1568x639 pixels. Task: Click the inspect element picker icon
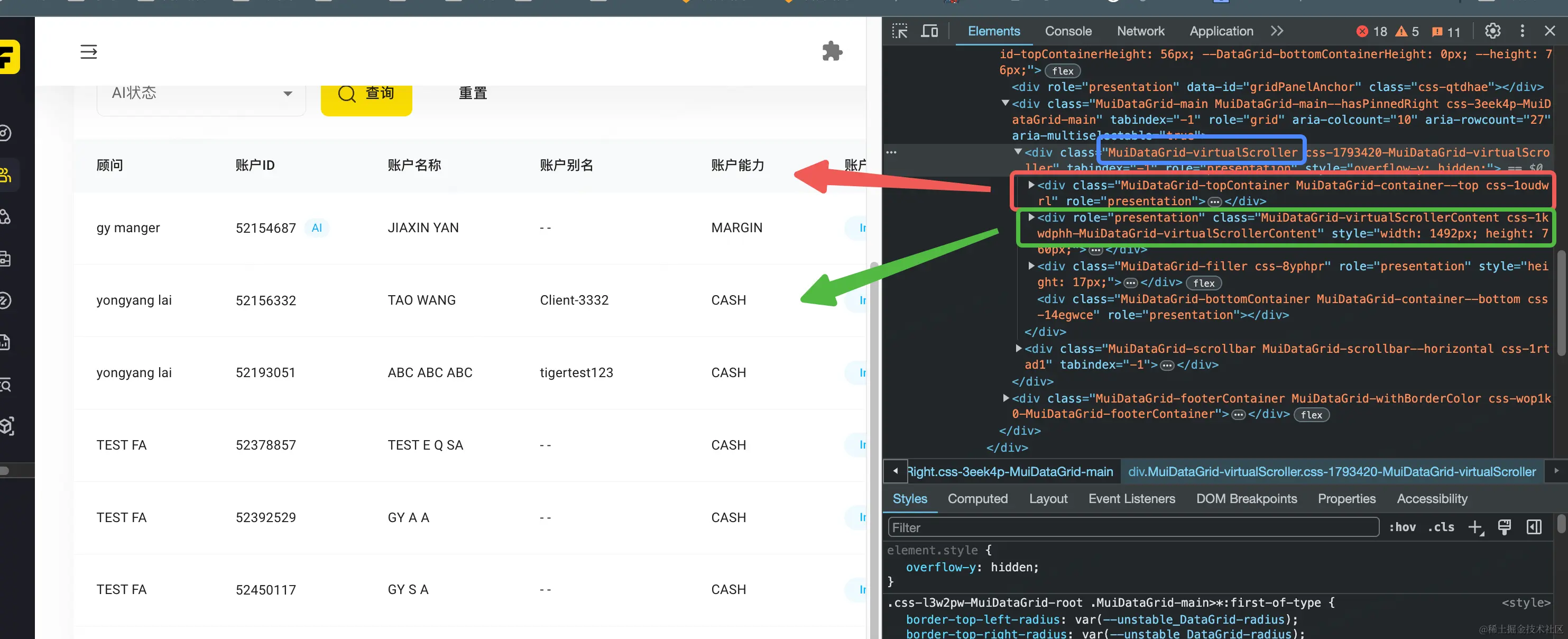[x=900, y=31]
